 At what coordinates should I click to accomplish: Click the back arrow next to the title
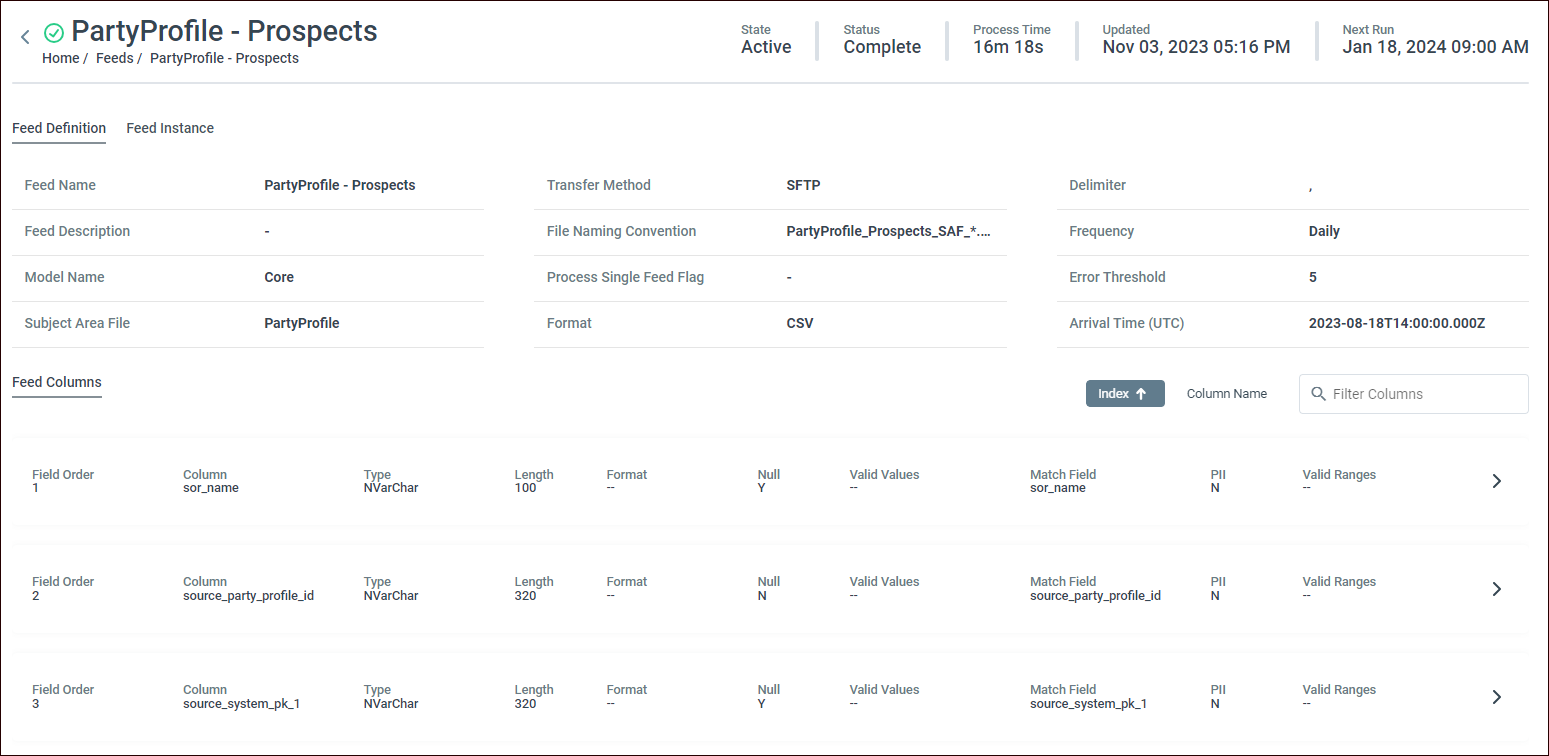tap(24, 36)
